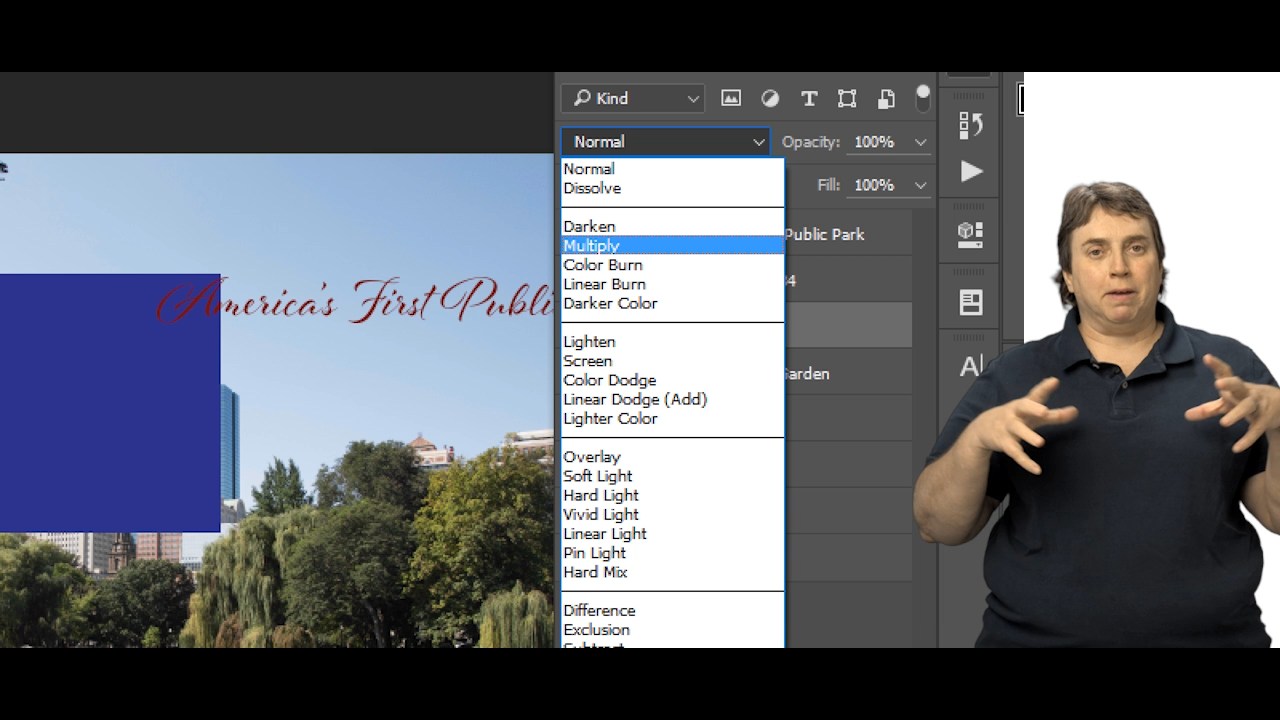
Task: Choose Linear Dodge (Add) blend mode
Action: (672, 399)
